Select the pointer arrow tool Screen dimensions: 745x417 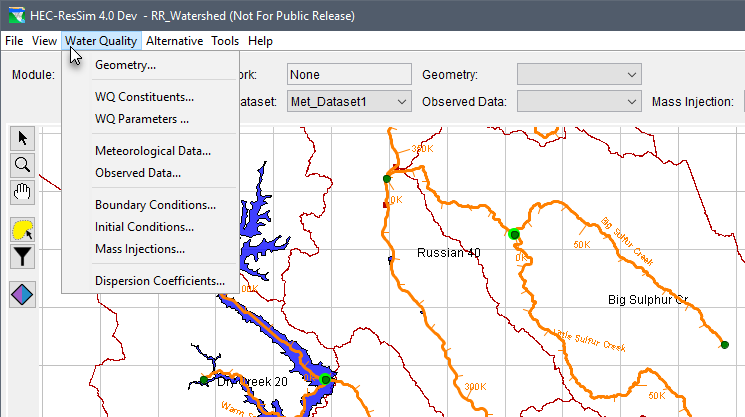click(22, 138)
